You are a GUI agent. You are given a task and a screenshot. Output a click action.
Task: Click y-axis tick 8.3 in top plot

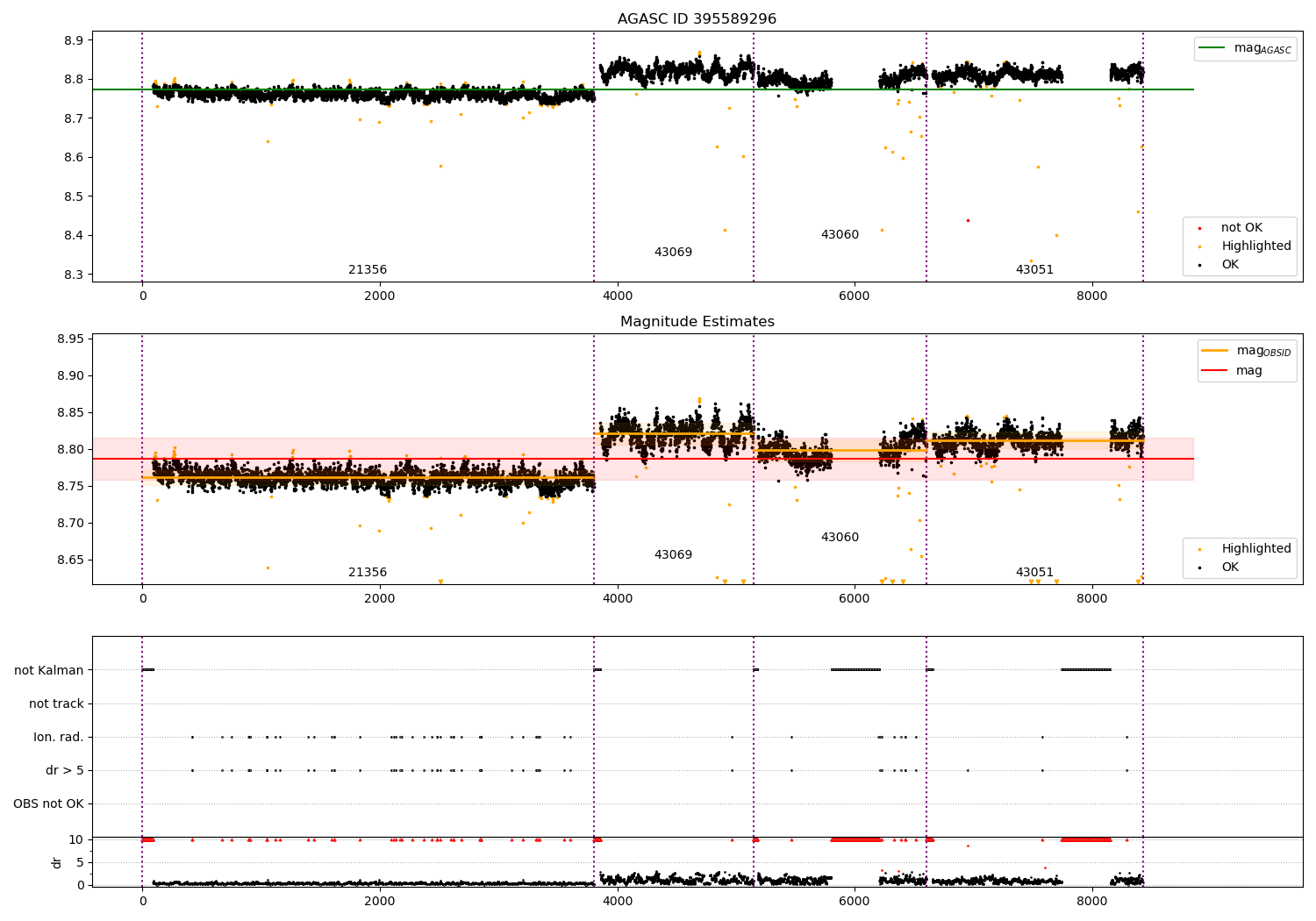[74, 275]
